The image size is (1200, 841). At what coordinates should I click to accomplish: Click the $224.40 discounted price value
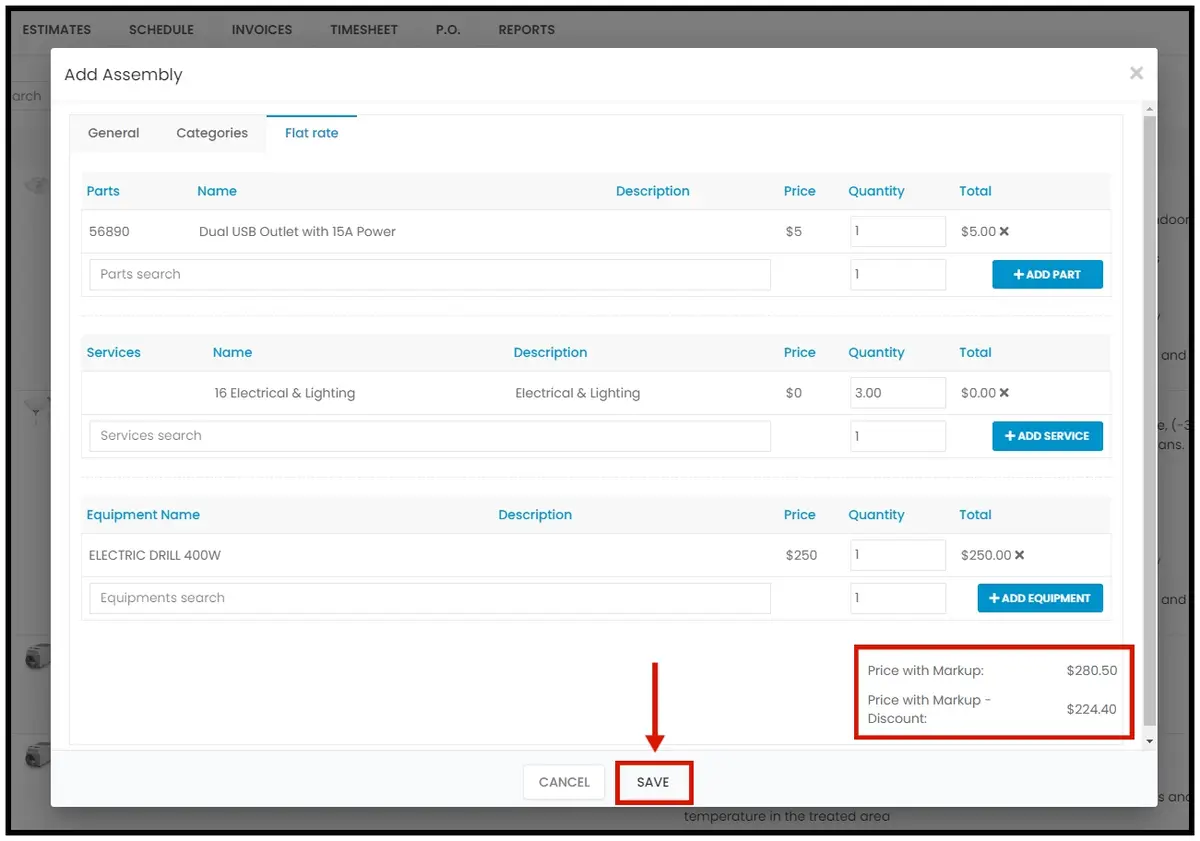1091,709
